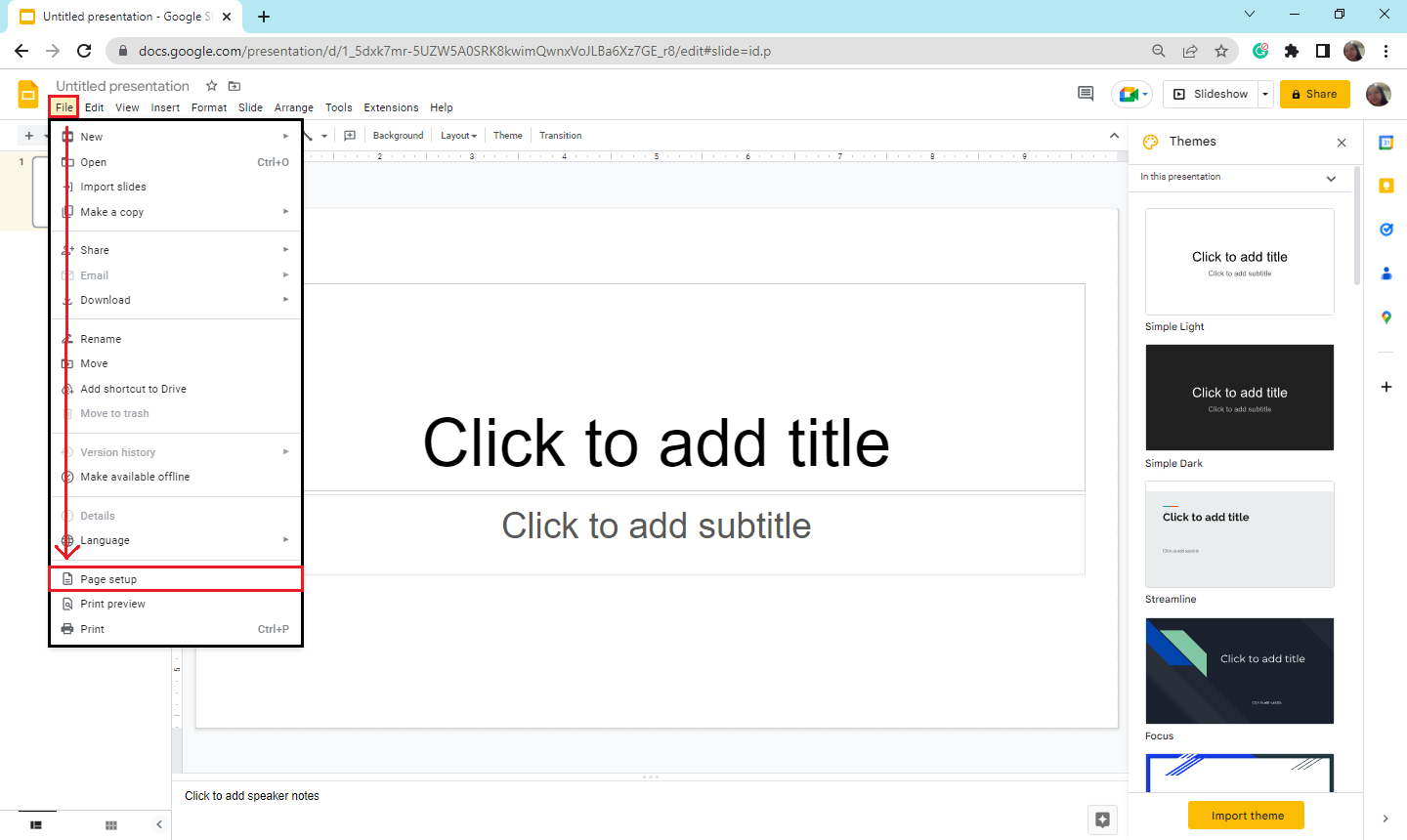The width and height of the screenshot is (1407, 840).
Task: Add a new side panel app
Action: [x=1386, y=387]
